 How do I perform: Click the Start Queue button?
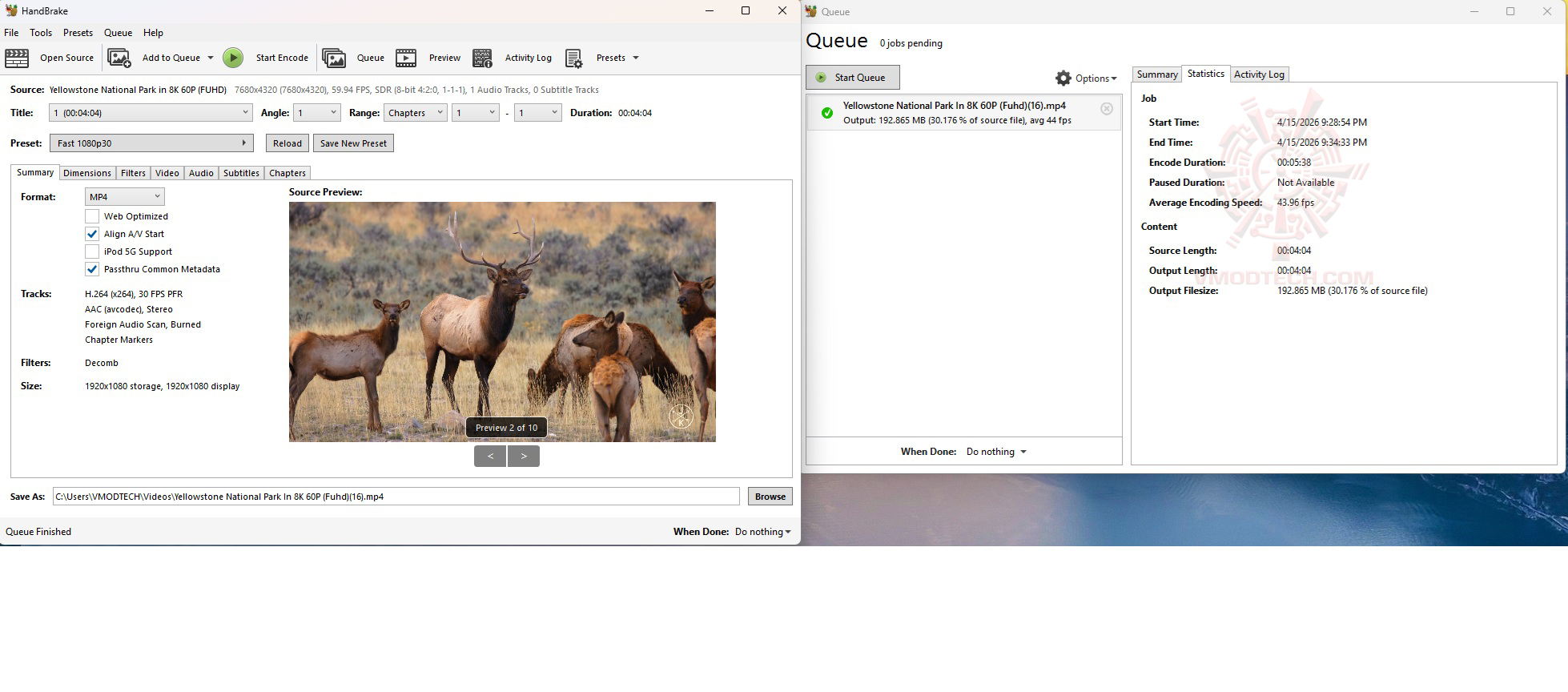coord(853,78)
